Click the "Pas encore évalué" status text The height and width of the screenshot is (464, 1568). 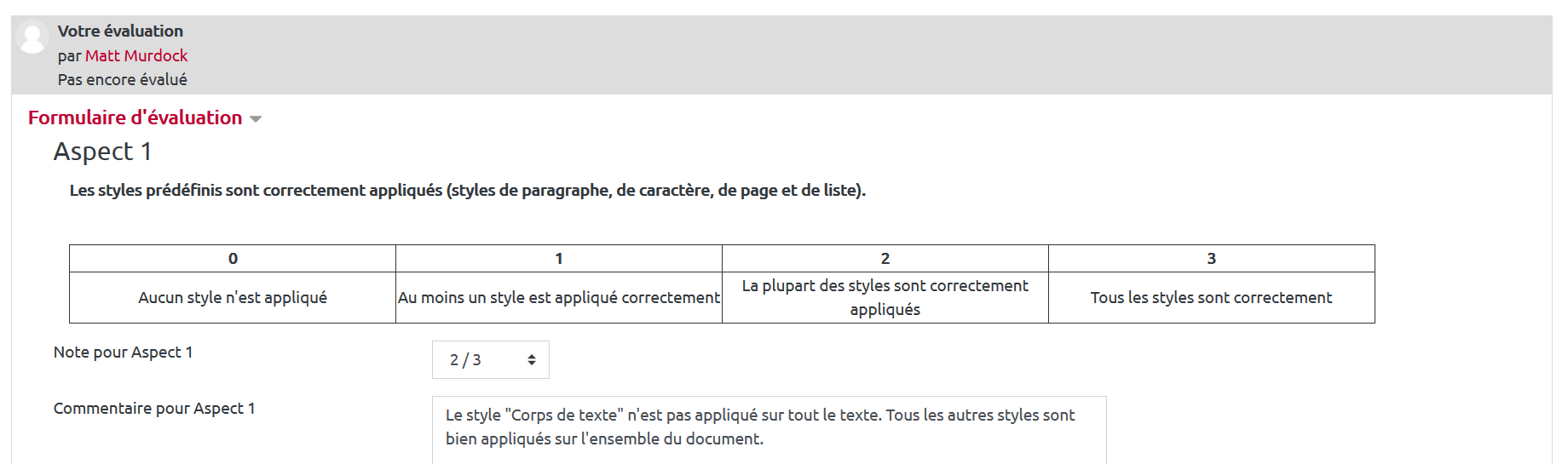point(123,79)
